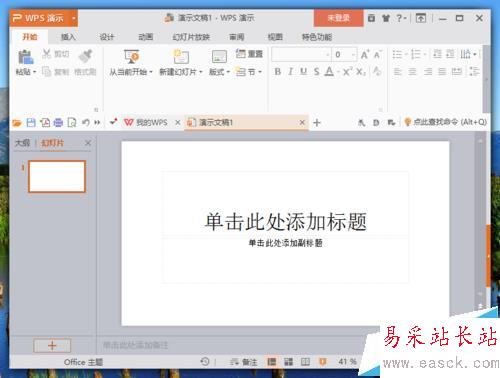Viewport: 500px width, 378px height.
Task: Toggle Superscript formatting
Action: [347, 71]
